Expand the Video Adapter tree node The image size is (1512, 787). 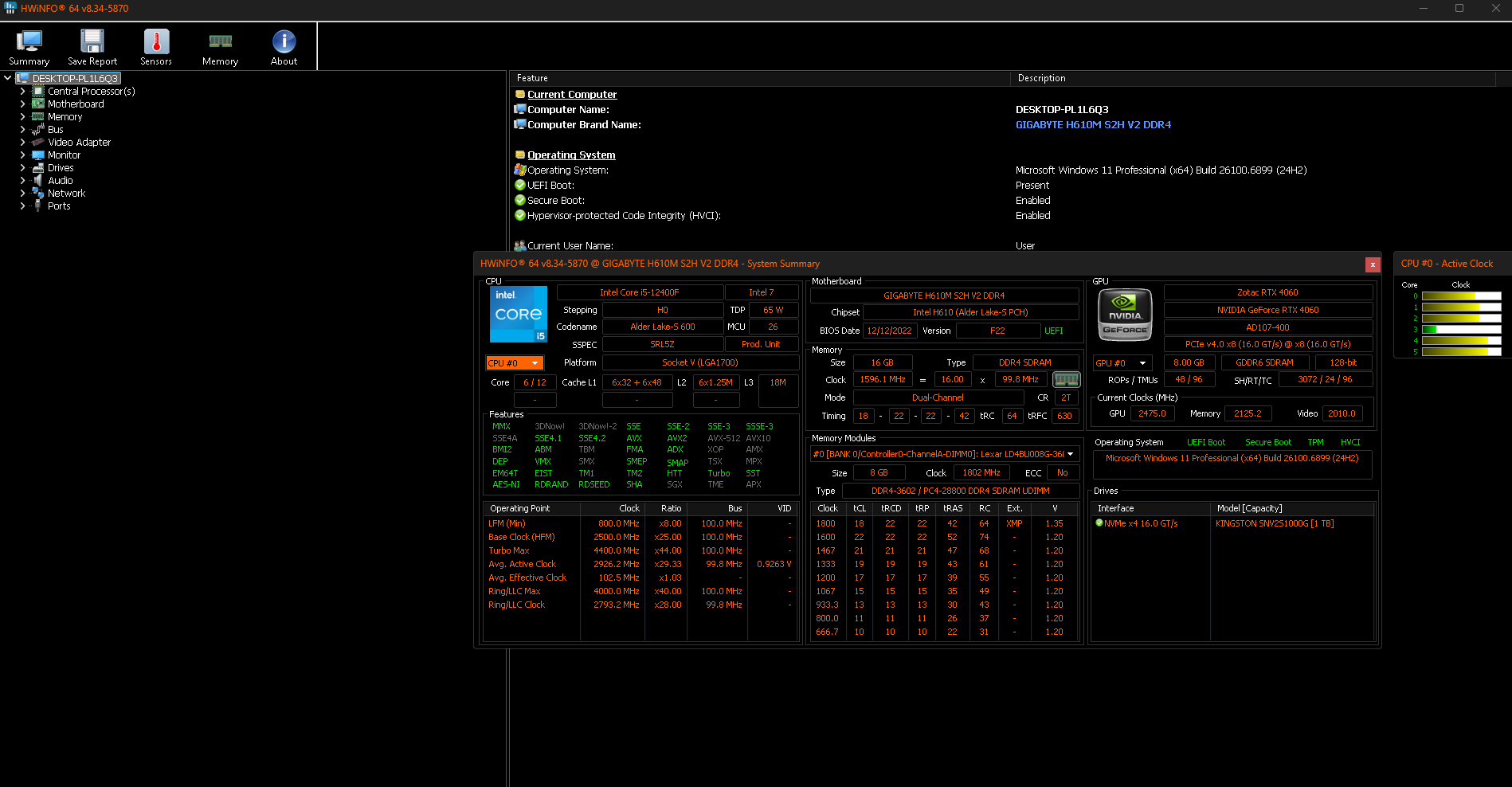point(22,143)
